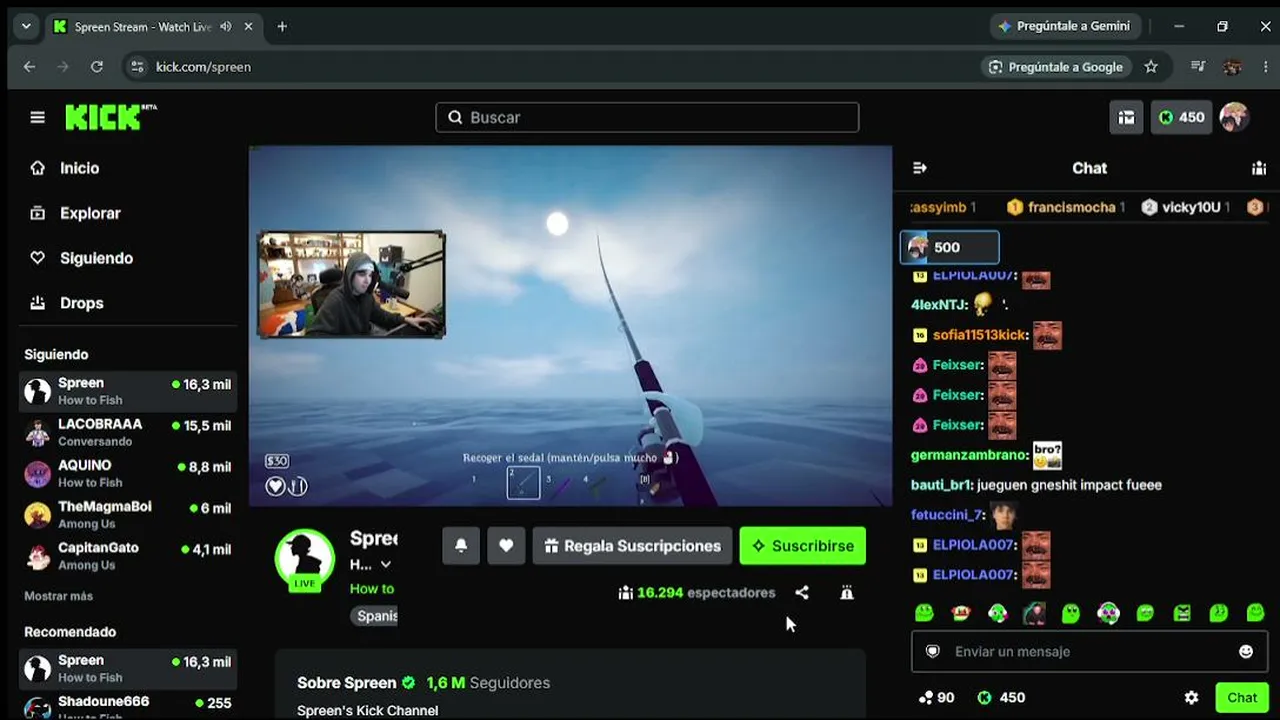Click username sofia11513kick in chat
This screenshot has height=720, width=1280.
coord(980,335)
